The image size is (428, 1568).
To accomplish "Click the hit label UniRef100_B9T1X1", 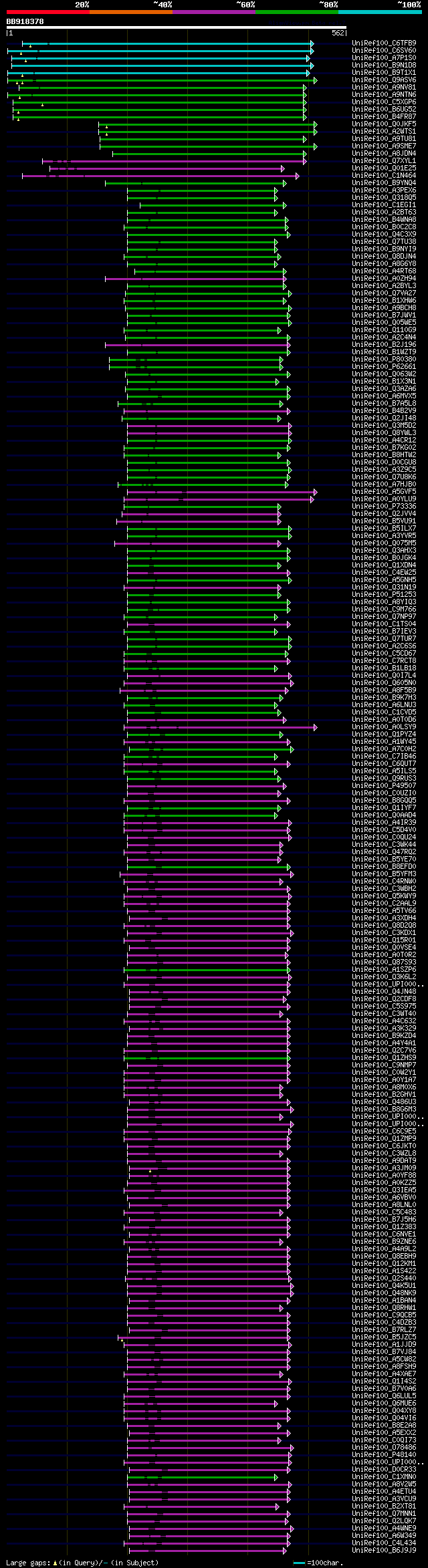I will pos(384,73).
